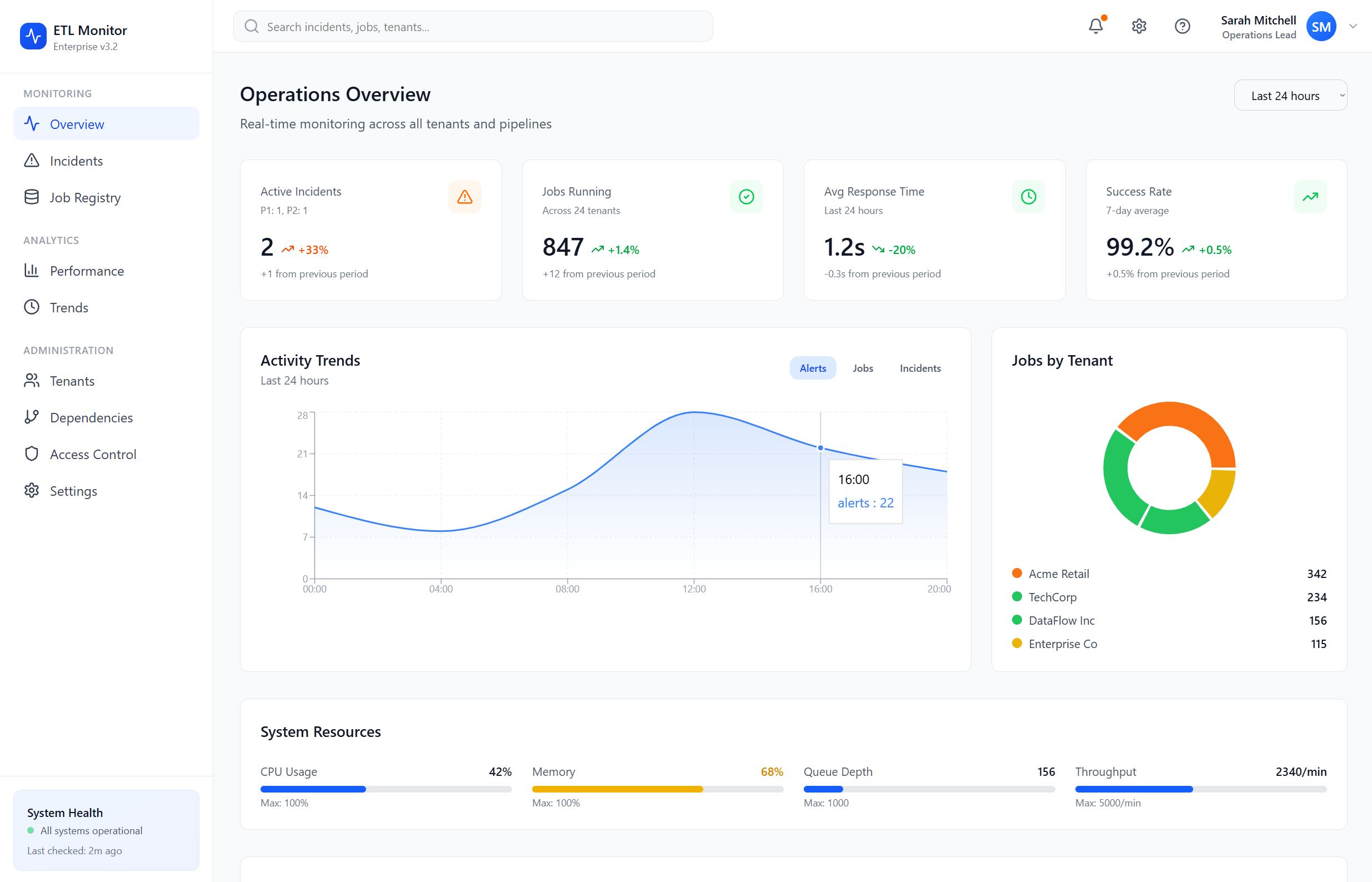Click the 99.2% success rate value
The height and width of the screenshot is (882, 1372).
(x=1140, y=247)
